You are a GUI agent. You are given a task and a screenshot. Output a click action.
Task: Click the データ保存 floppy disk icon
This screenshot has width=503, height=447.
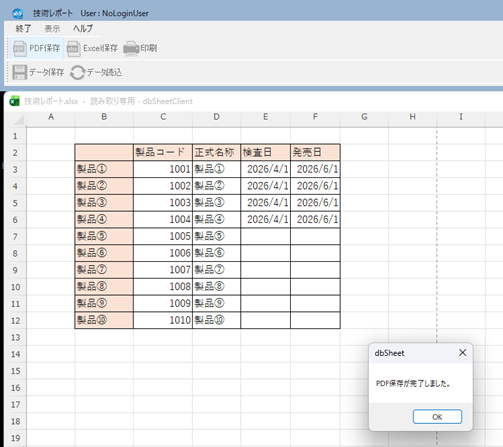[20, 72]
